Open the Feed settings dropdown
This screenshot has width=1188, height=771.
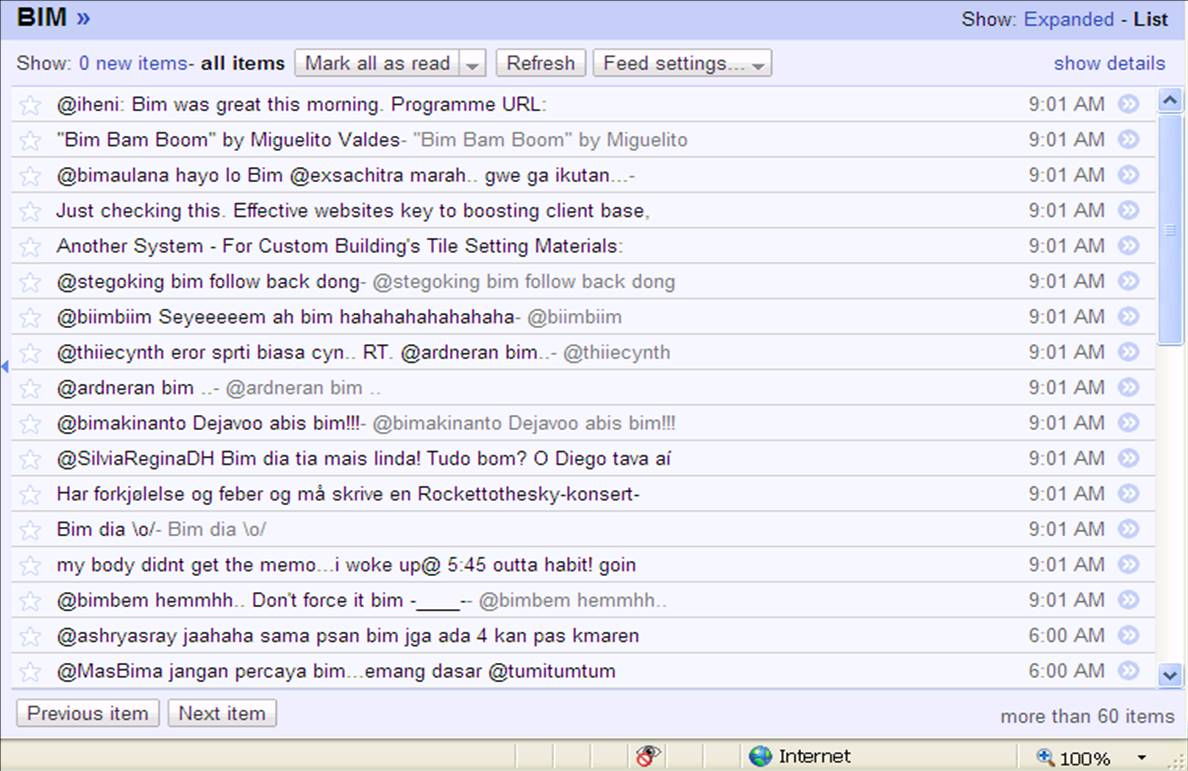coord(682,64)
